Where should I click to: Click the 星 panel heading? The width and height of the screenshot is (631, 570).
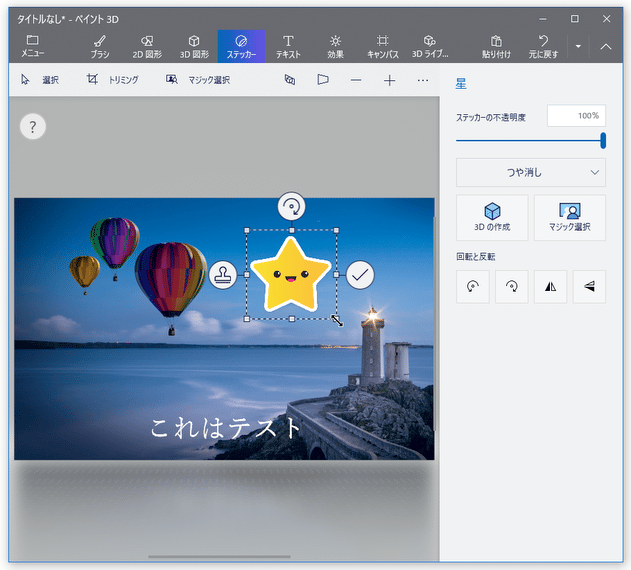[x=461, y=84]
